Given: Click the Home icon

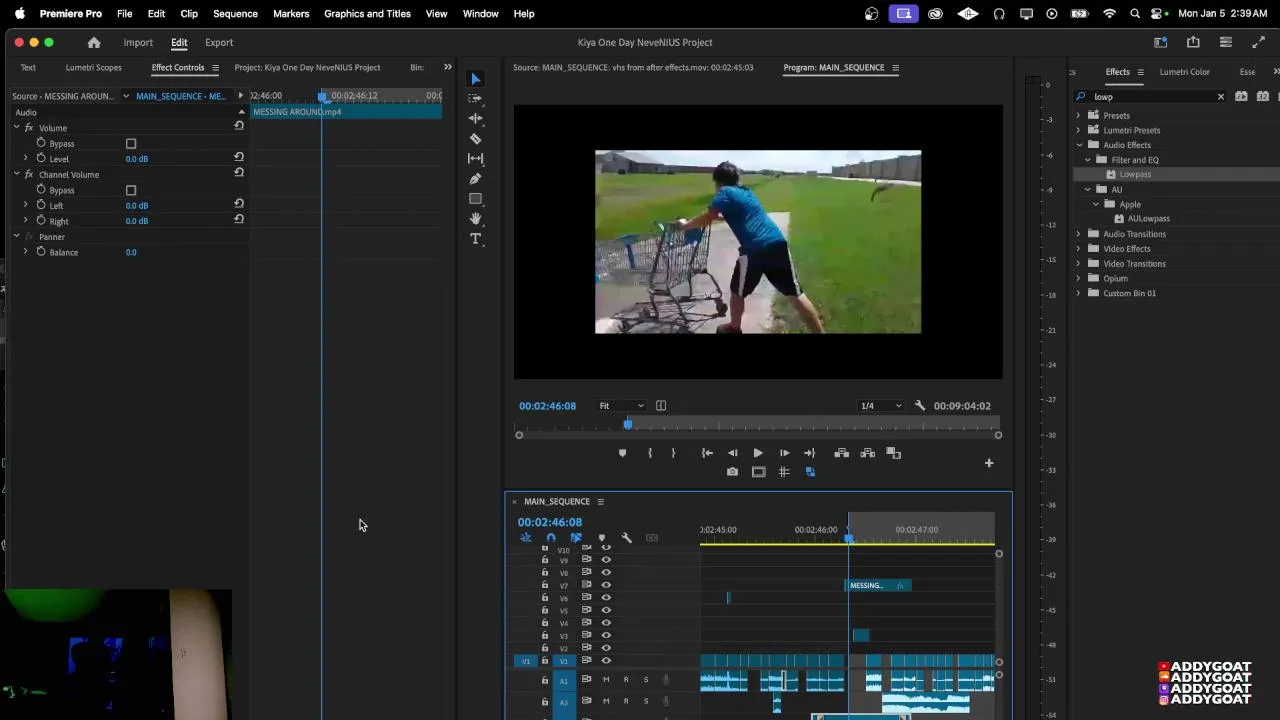Looking at the screenshot, I should [94, 43].
